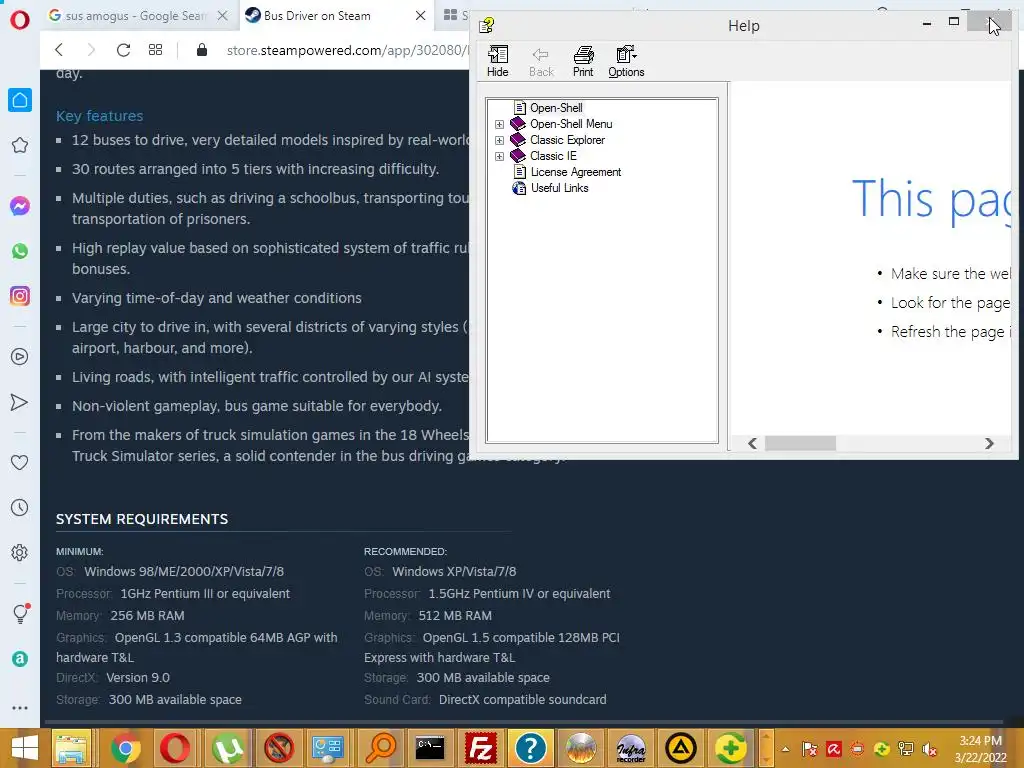Expand the Classic Explorer tree node

[500, 140]
